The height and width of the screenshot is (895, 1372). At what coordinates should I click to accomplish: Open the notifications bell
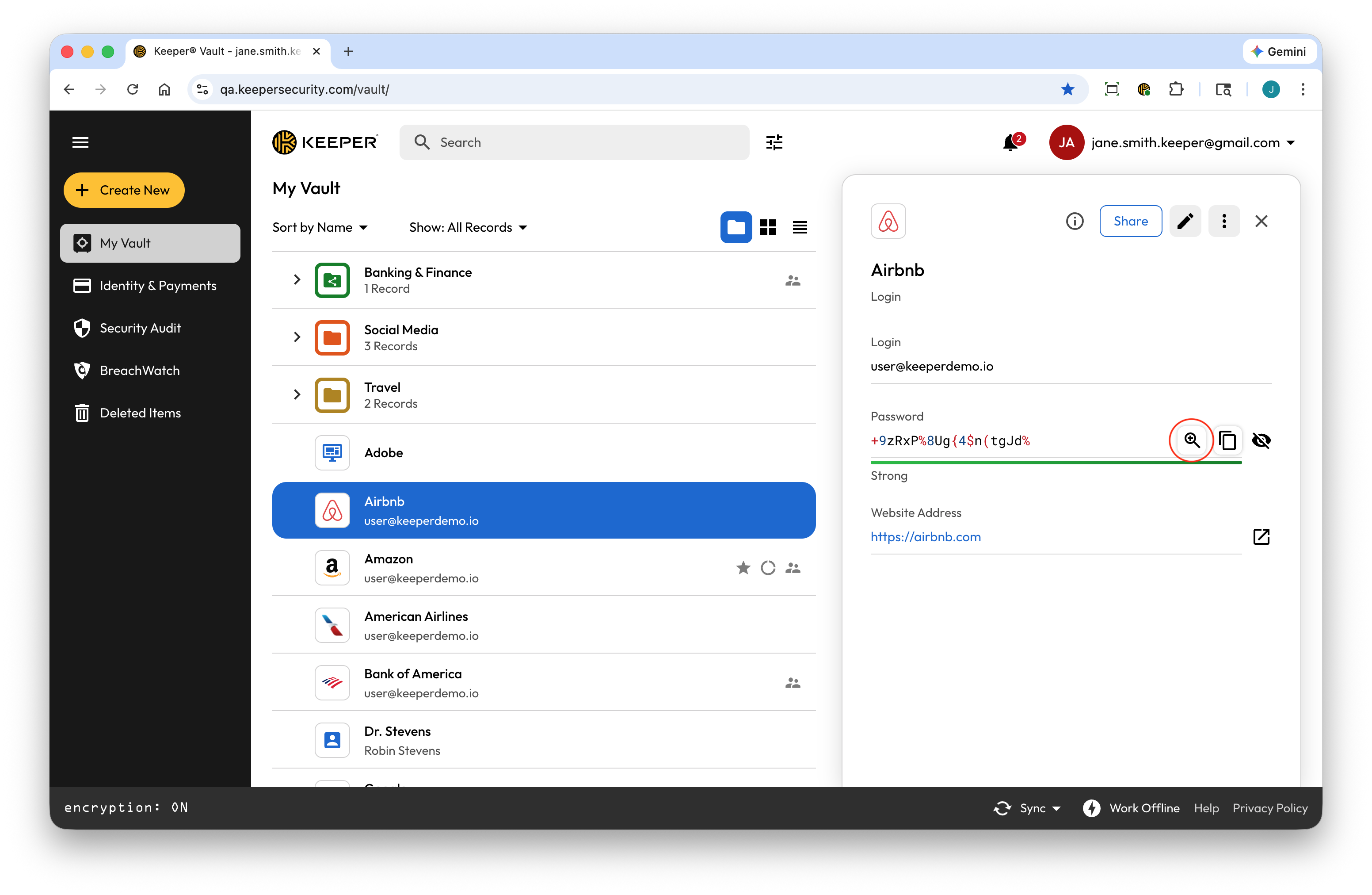1010,142
